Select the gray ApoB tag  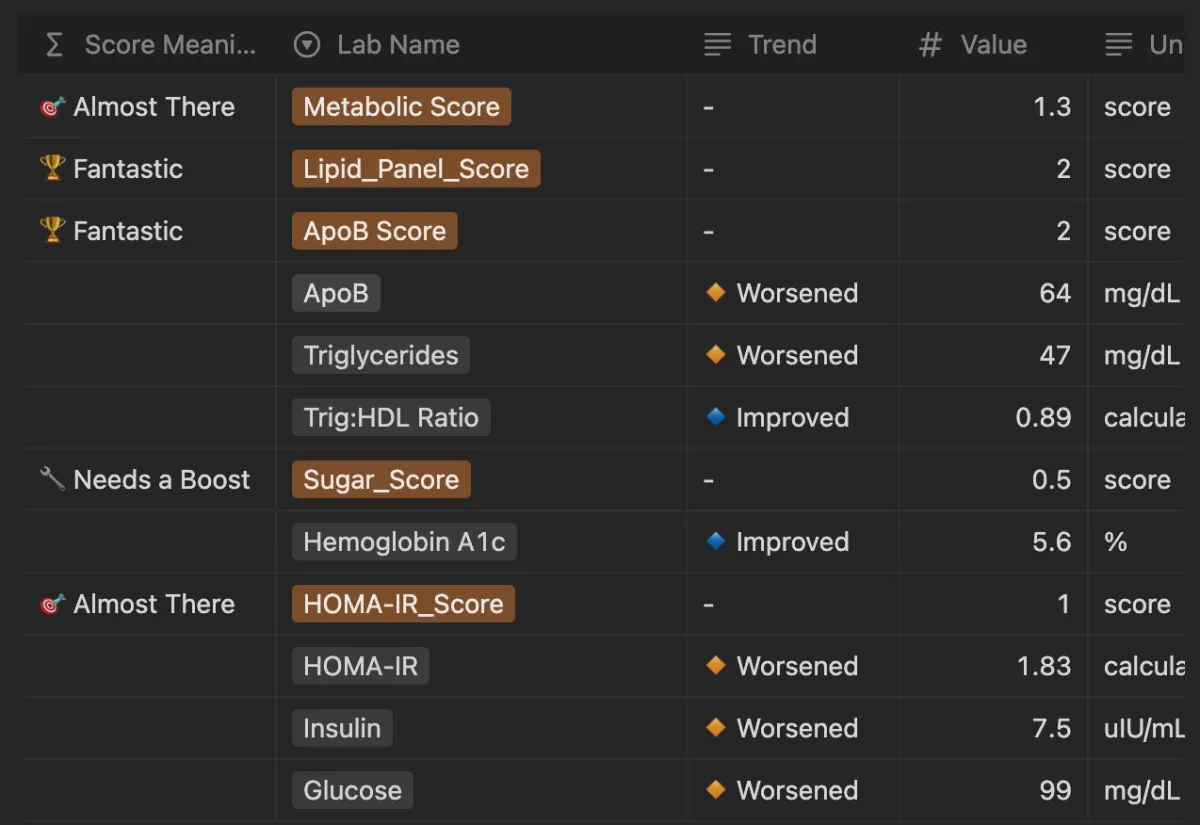(x=336, y=293)
